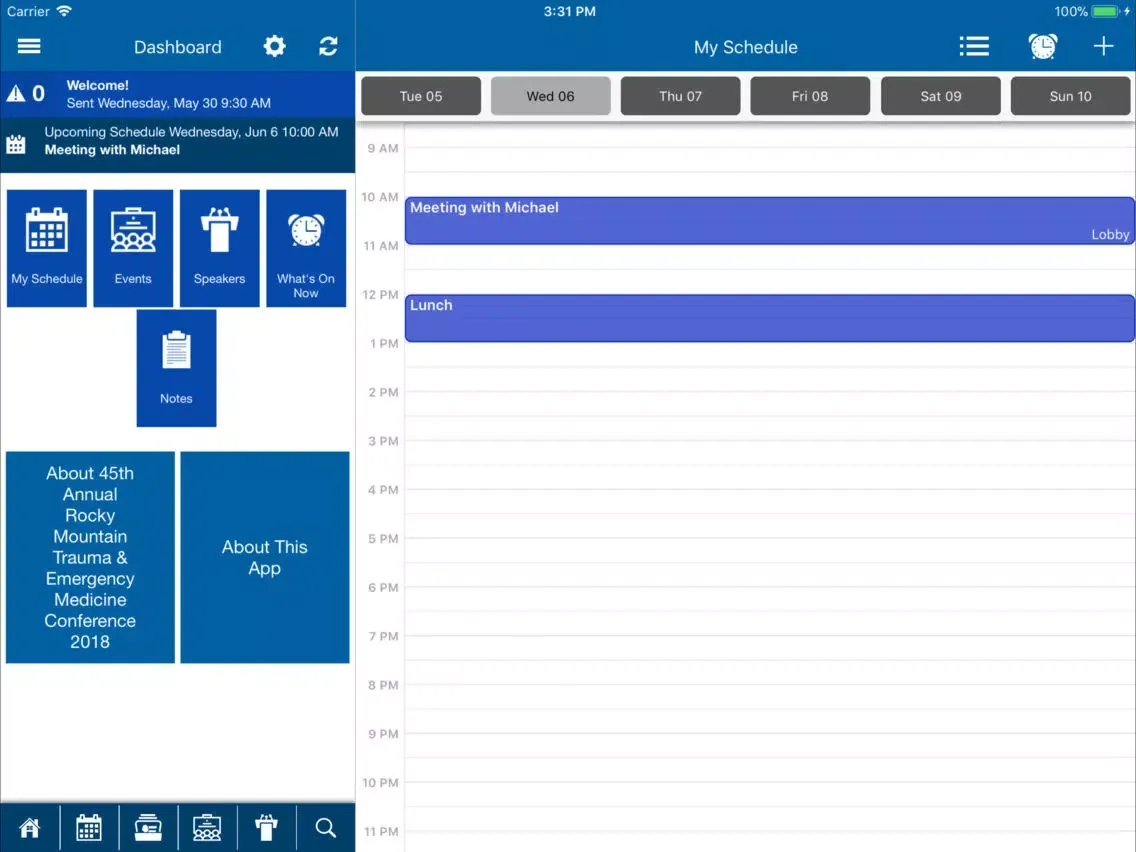This screenshot has height=852, width=1136.
Task: Open the Speakers tile
Action: pyautogui.click(x=220, y=248)
